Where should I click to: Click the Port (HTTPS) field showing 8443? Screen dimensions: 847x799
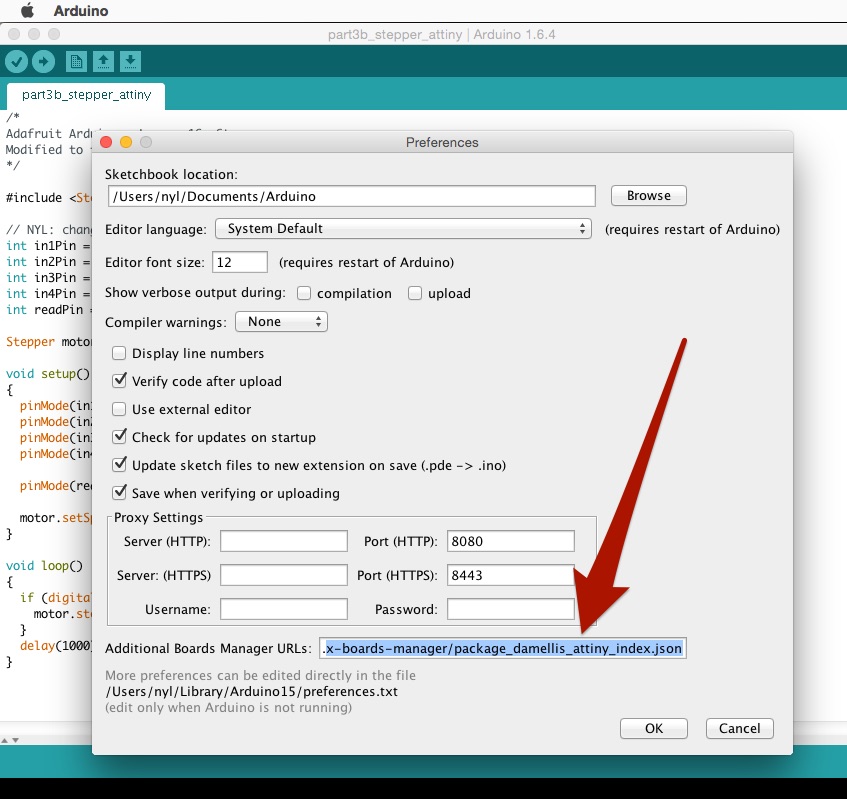pos(510,575)
